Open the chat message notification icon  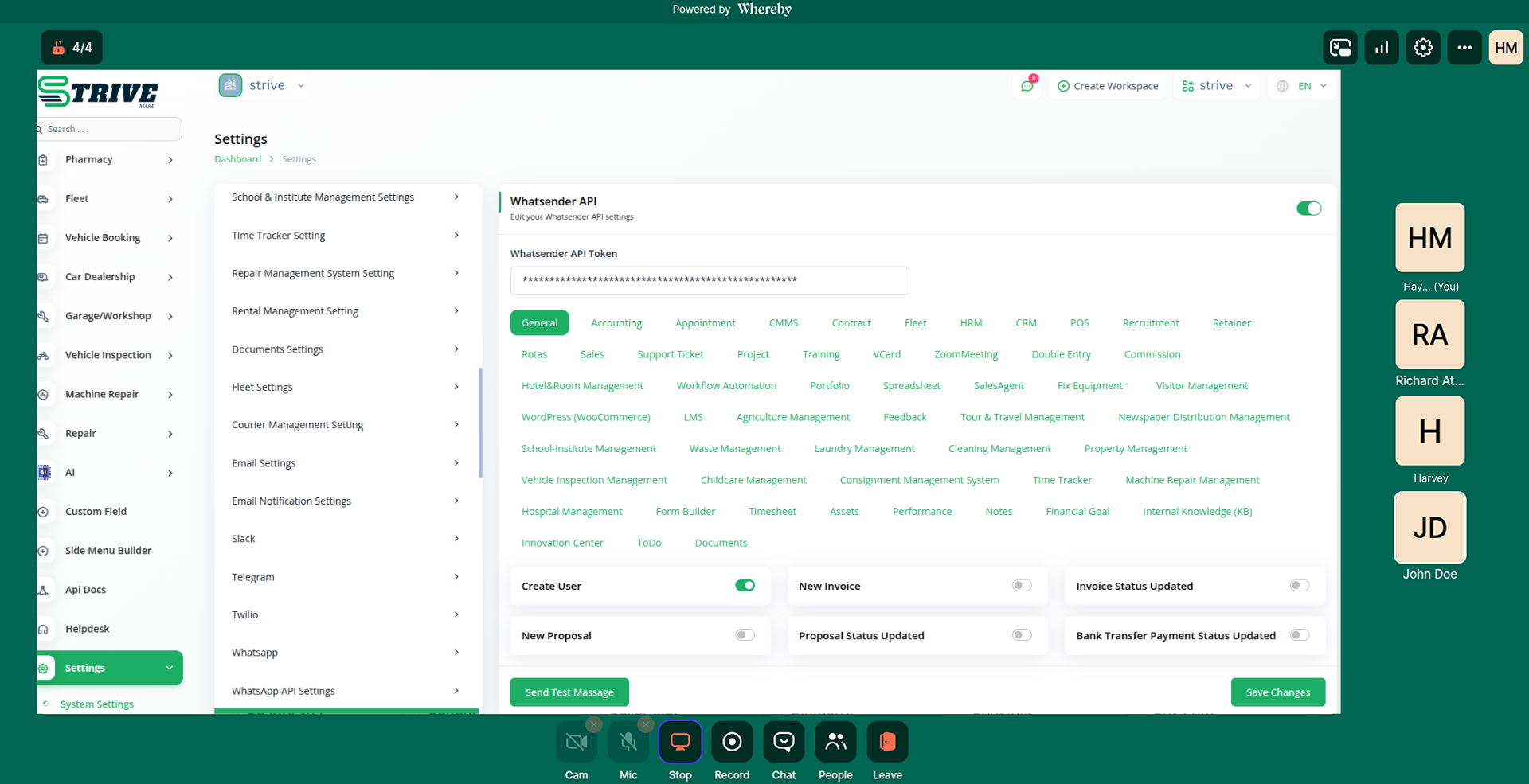point(1027,86)
